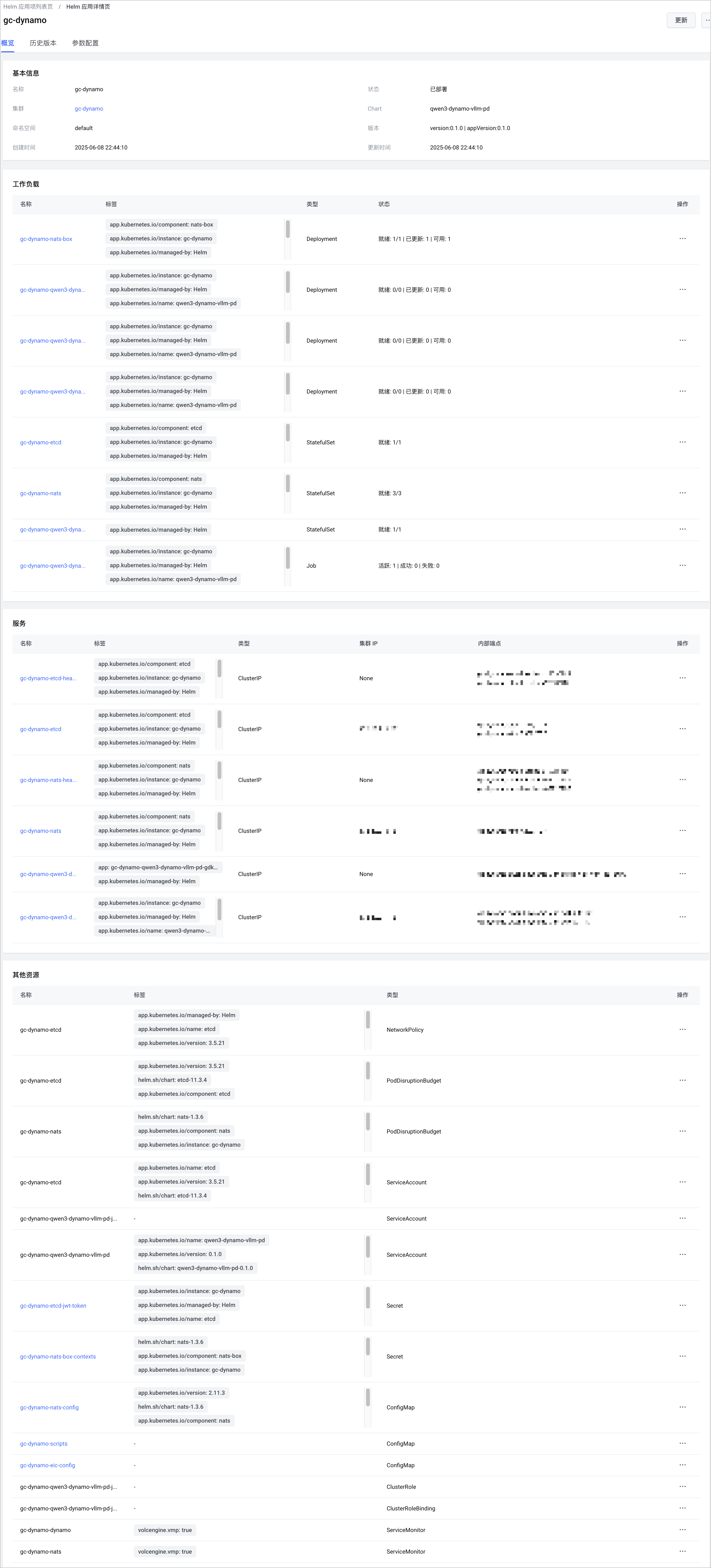Open actions menu for gc-dynamo-nats-box workload

coord(682,238)
